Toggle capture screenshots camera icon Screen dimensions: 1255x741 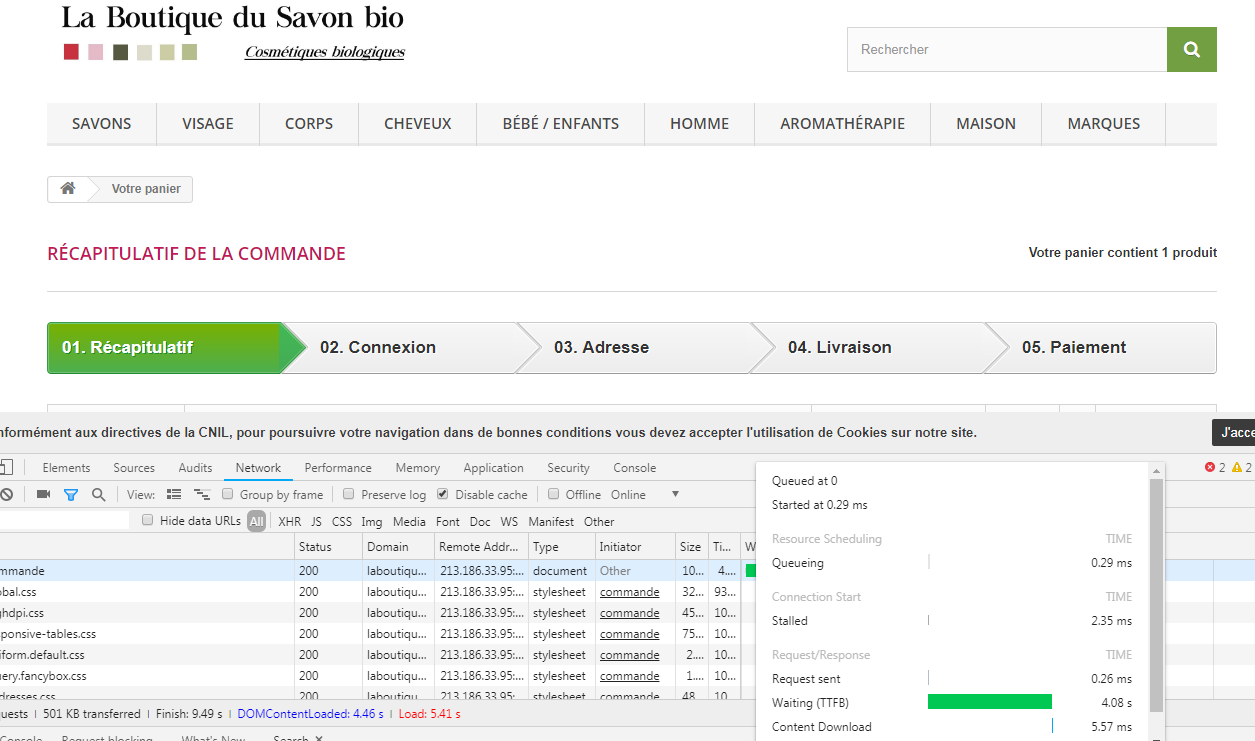(x=43, y=494)
